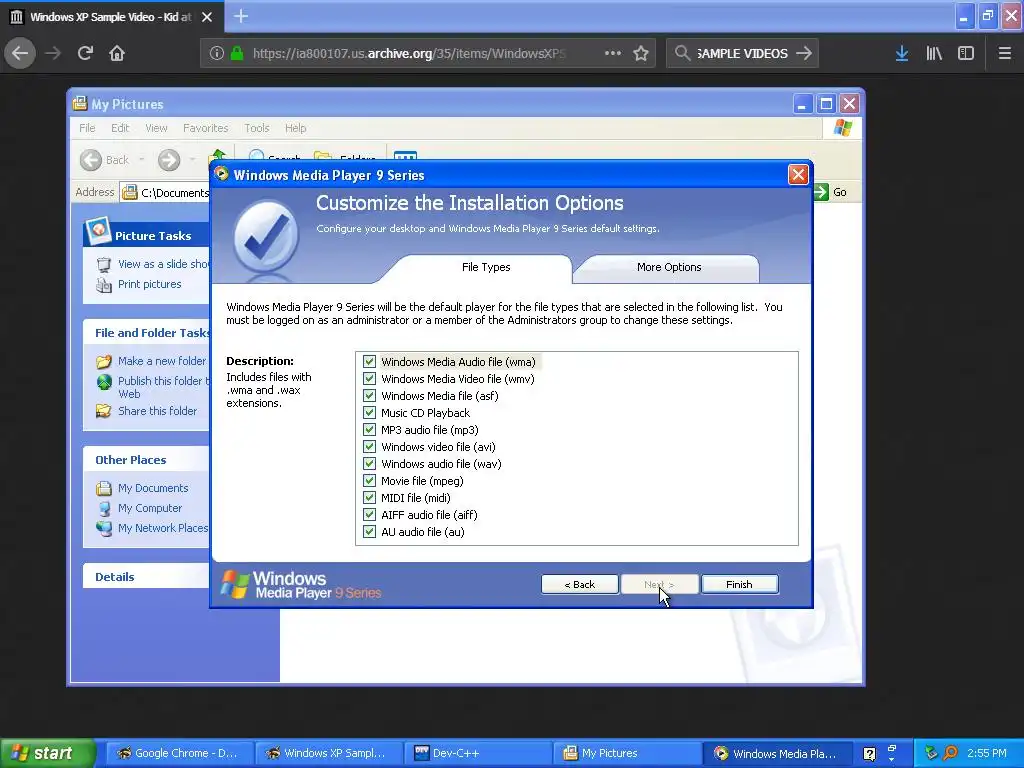This screenshot has width=1024, height=768.
Task: Click the < Back button in the installer
Action: coord(580,584)
